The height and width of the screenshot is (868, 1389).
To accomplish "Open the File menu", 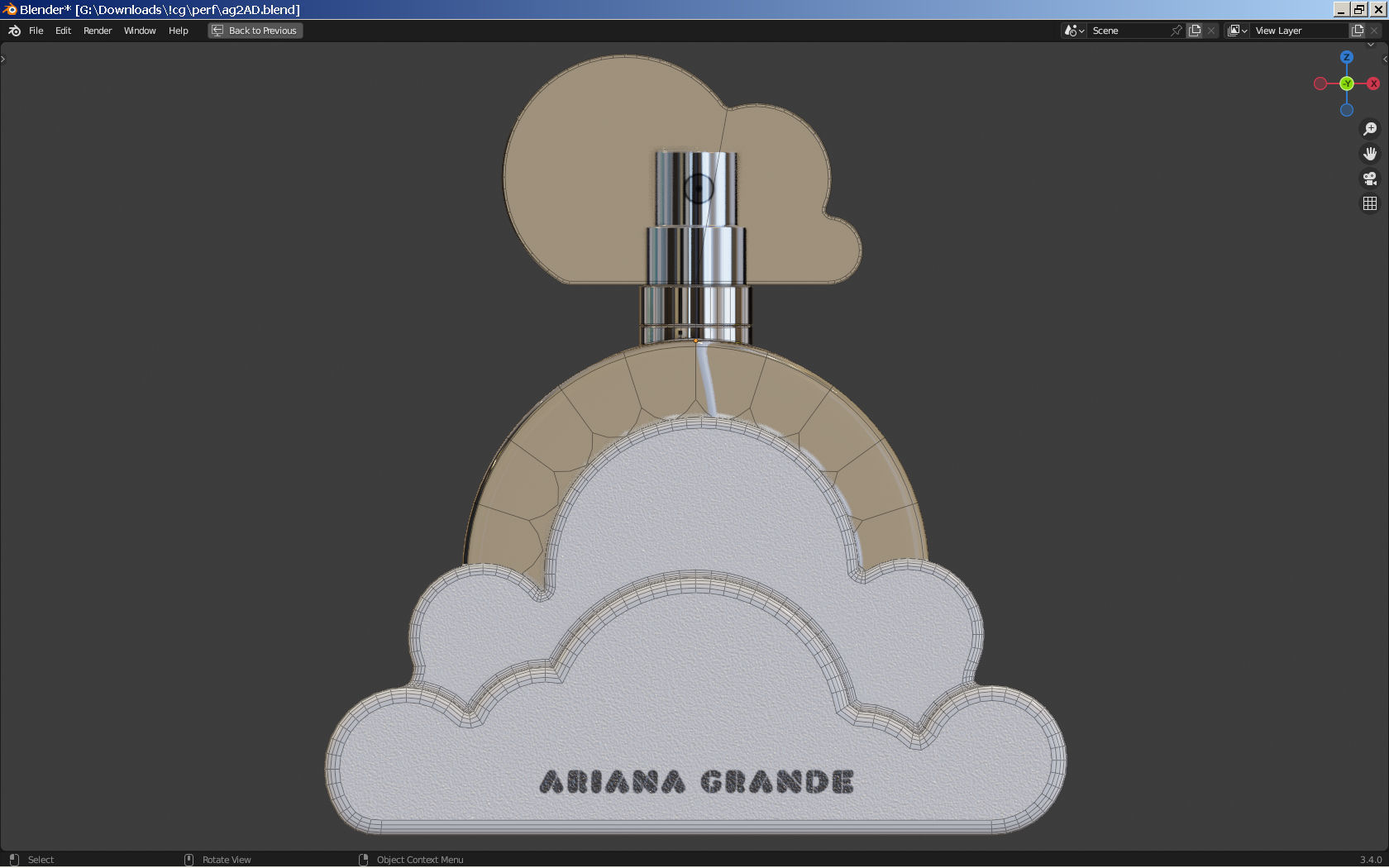I will 36,31.
